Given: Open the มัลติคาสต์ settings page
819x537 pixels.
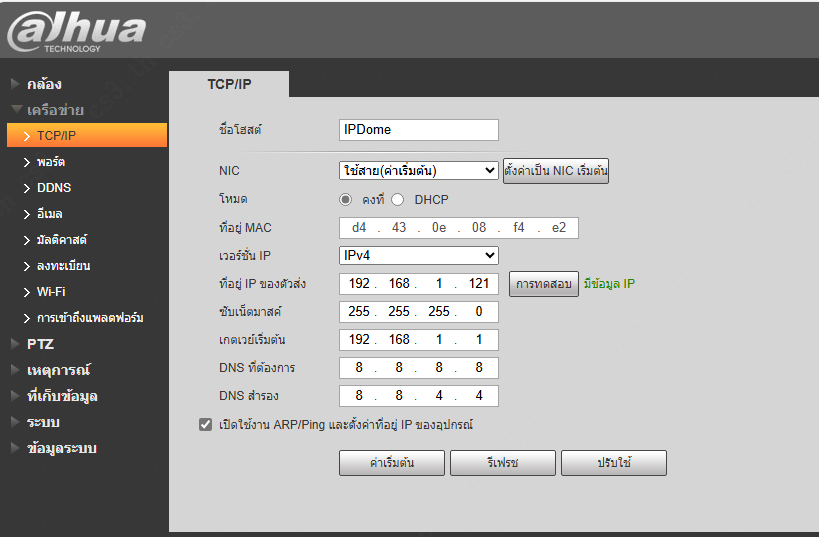Looking at the screenshot, I should (x=61, y=240).
